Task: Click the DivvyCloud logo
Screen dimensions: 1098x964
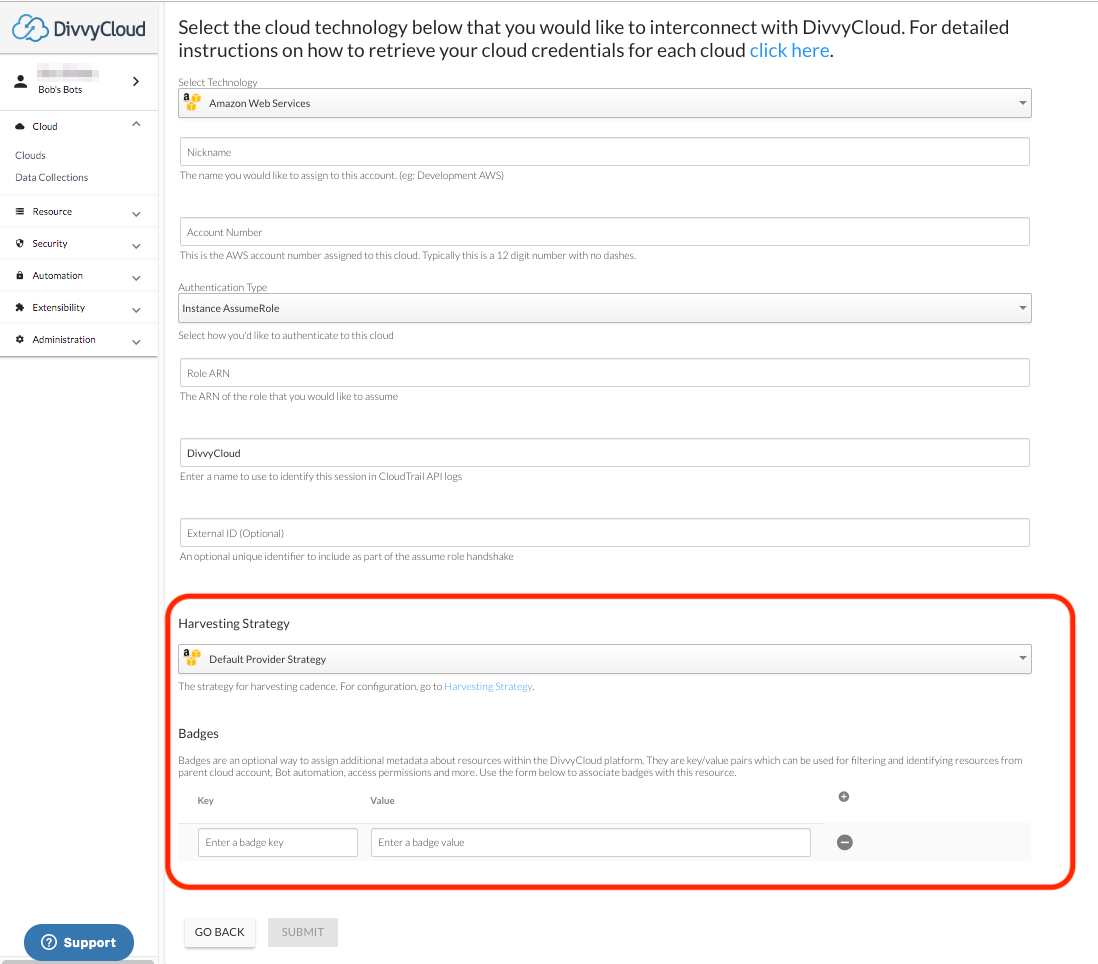Action: point(79,29)
